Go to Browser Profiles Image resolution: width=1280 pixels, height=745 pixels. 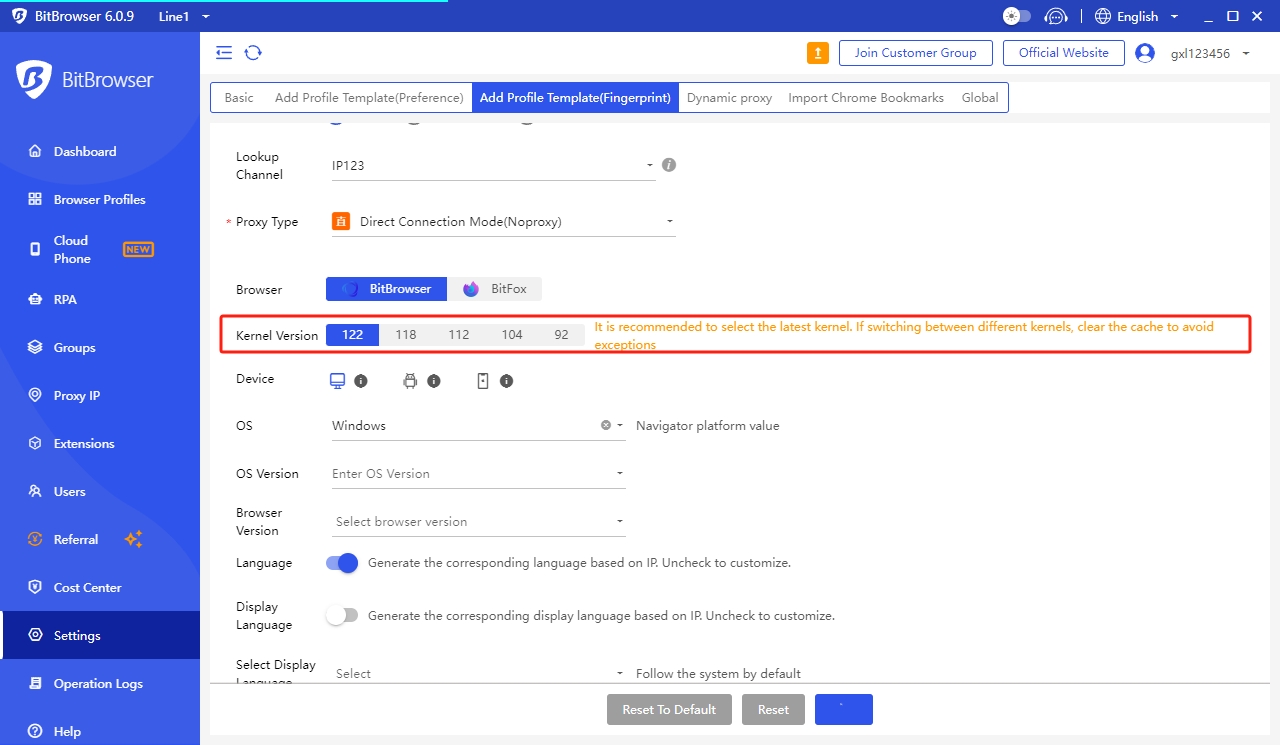tap(100, 200)
